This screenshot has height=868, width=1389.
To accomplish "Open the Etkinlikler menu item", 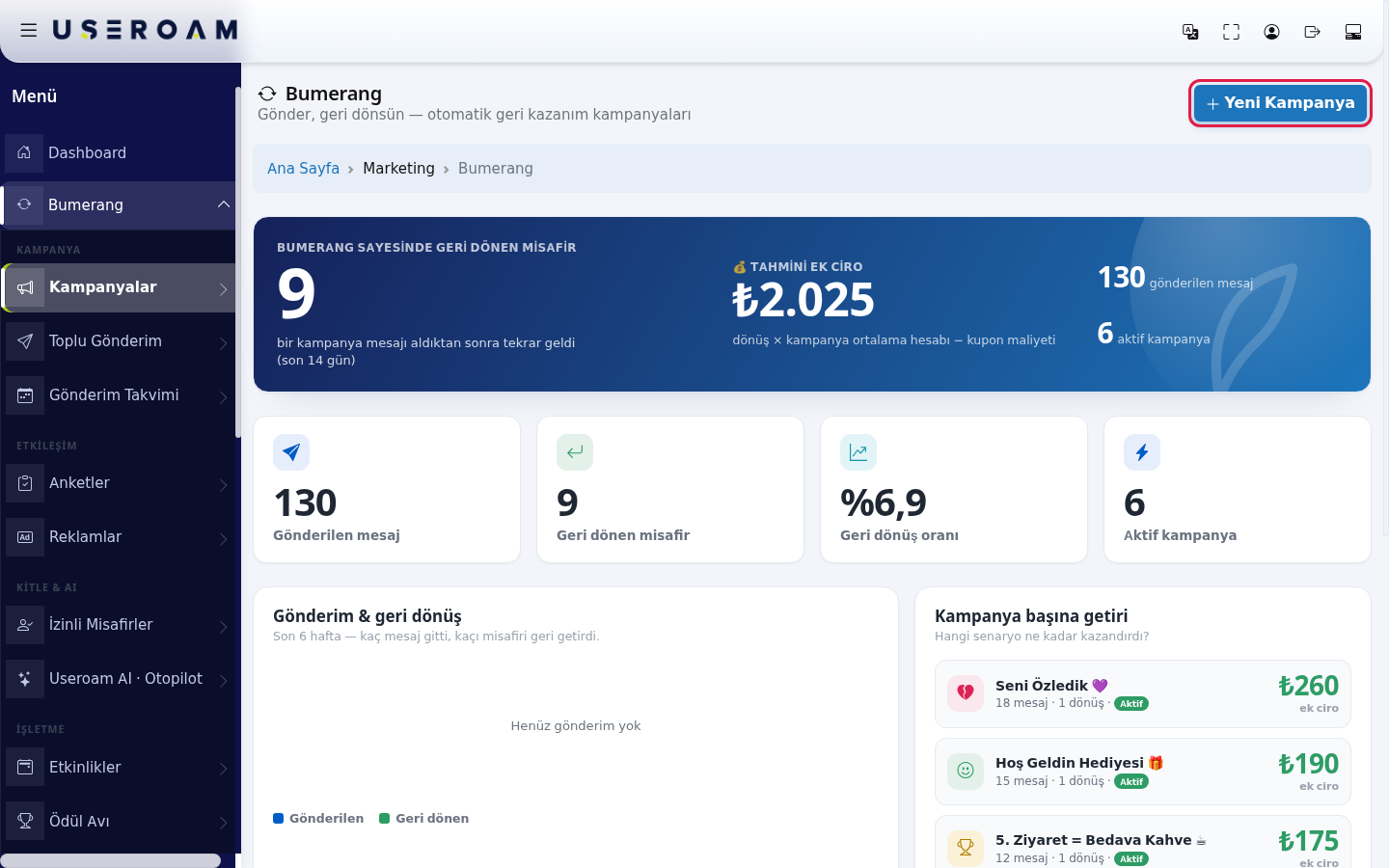I will tap(119, 768).
